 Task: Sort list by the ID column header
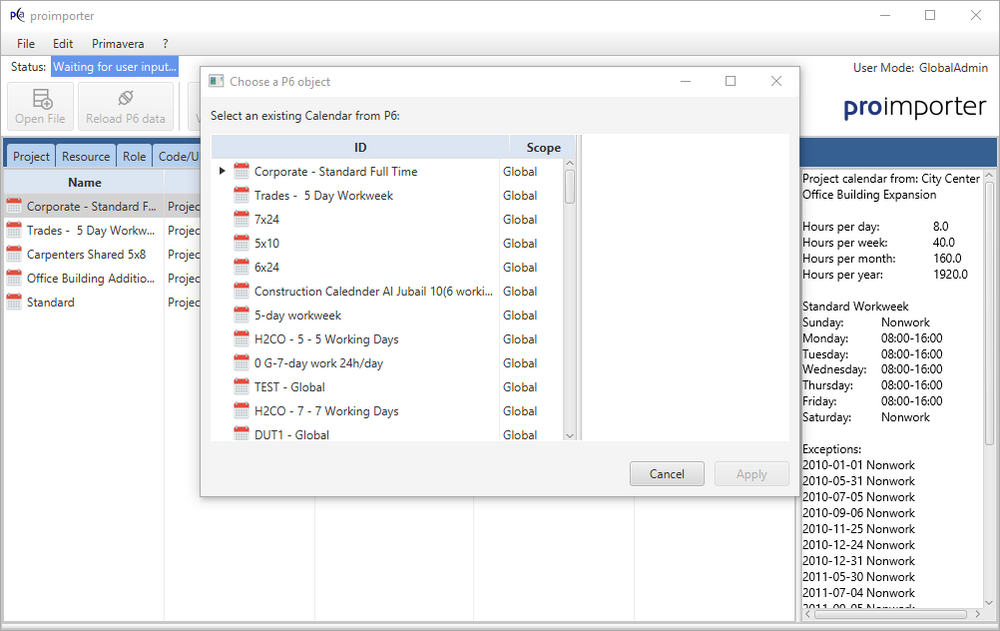pos(360,147)
